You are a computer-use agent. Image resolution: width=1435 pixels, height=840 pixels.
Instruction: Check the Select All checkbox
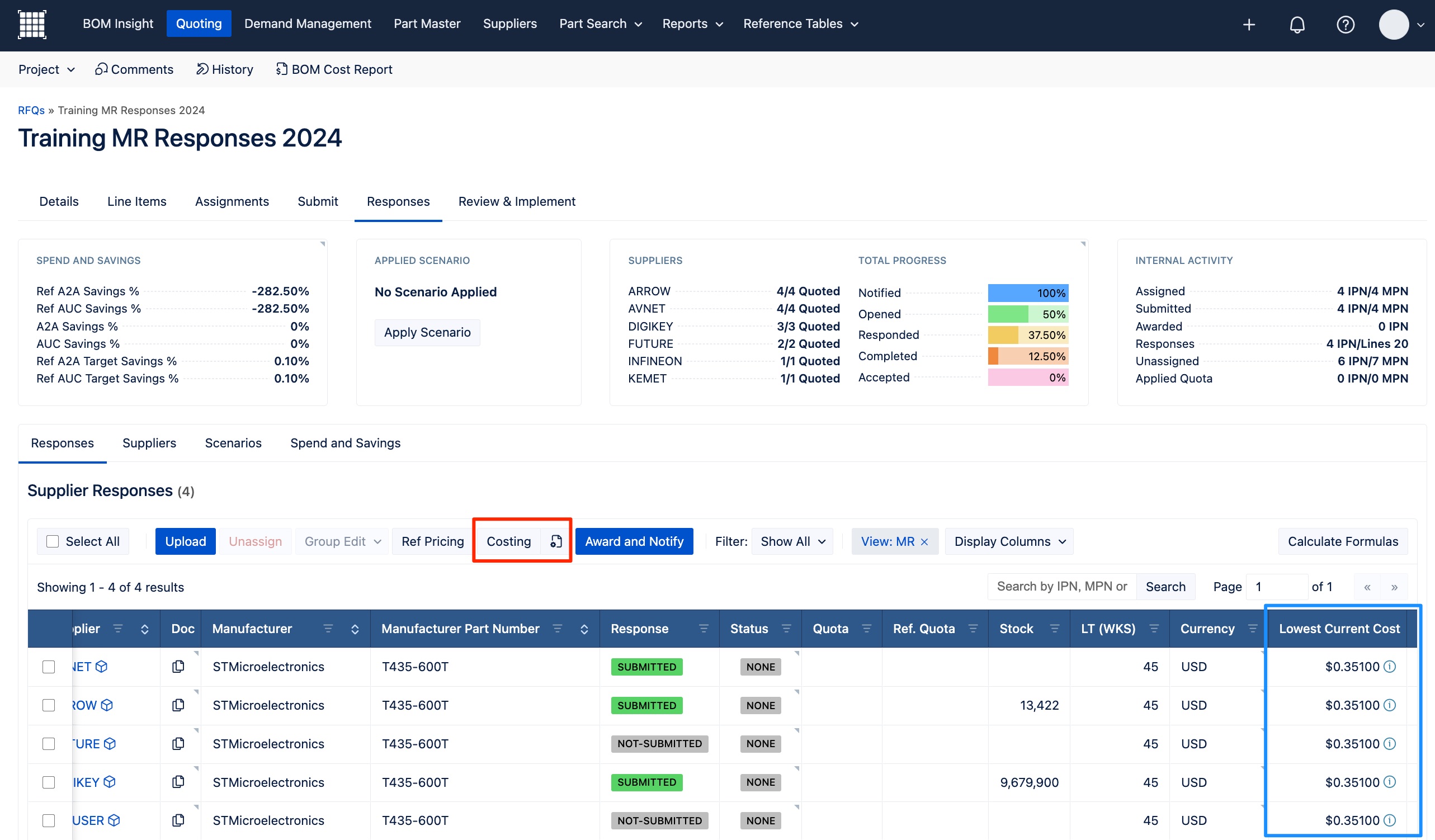[x=53, y=541]
